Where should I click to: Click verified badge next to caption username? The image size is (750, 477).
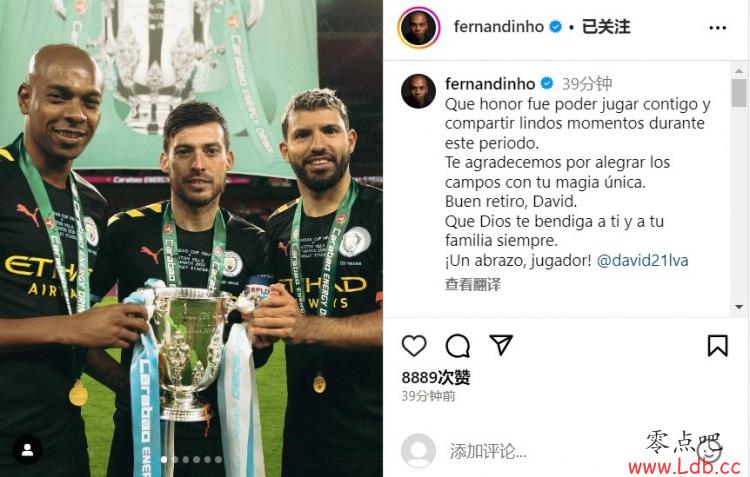(547, 84)
